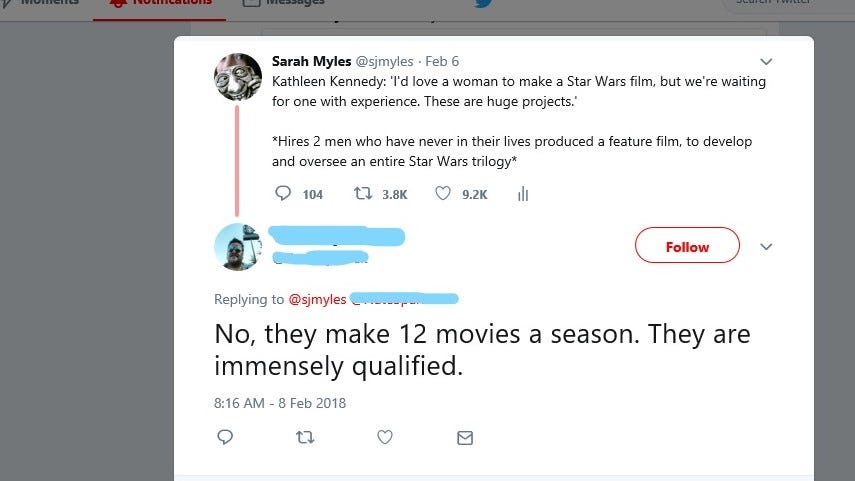Retweet Sarah Myles' tweet with 3.8K retweets

363,194
